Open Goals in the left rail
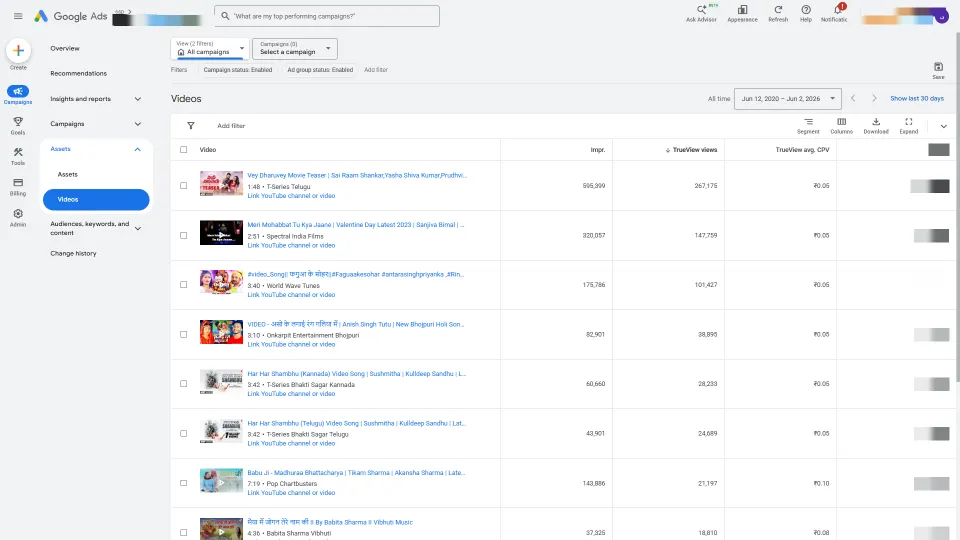This screenshot has width=960, height=540. point(18,126)
